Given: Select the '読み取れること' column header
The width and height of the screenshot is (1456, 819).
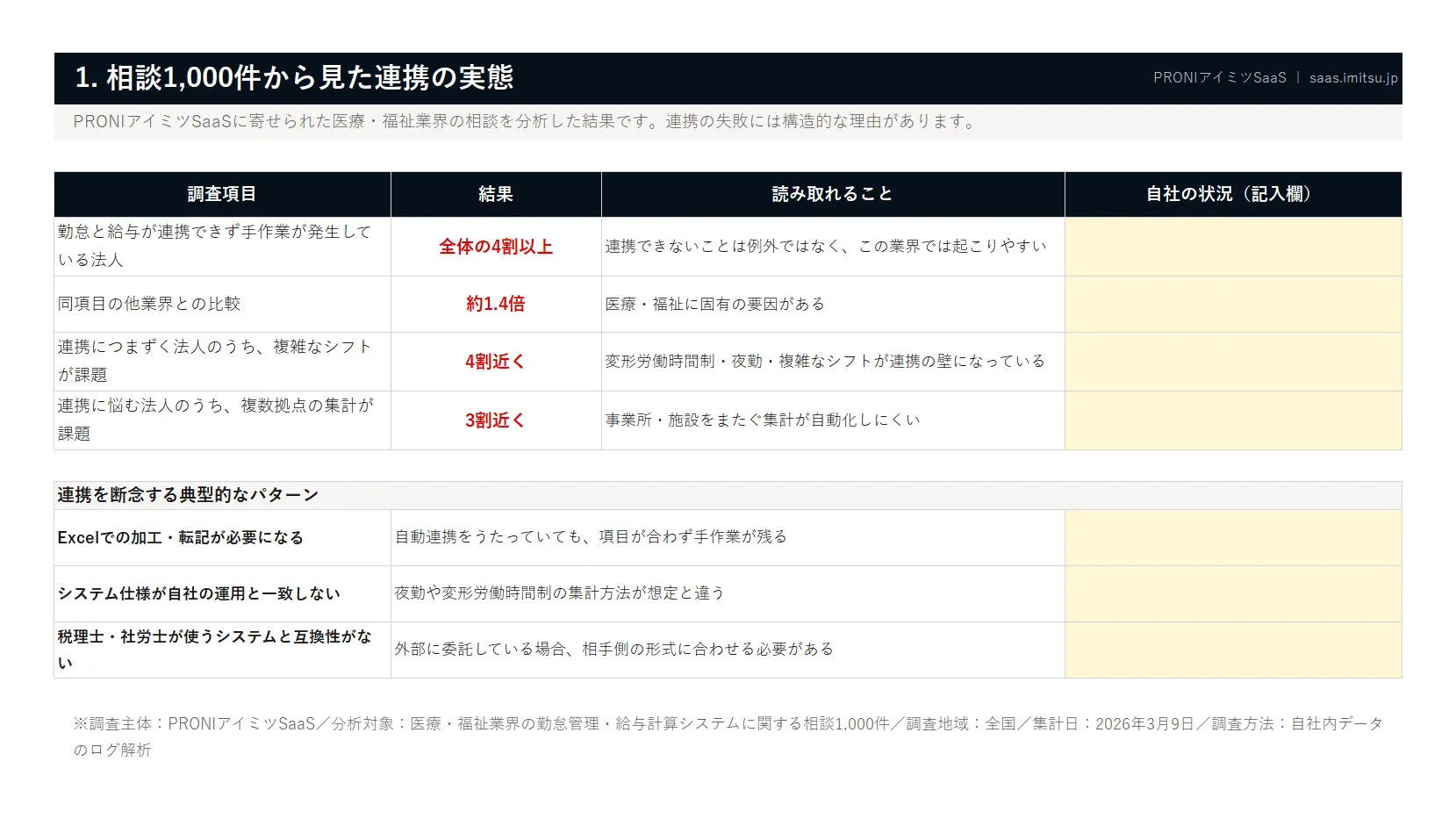Looking at the screenshot, I should (833, 194).
